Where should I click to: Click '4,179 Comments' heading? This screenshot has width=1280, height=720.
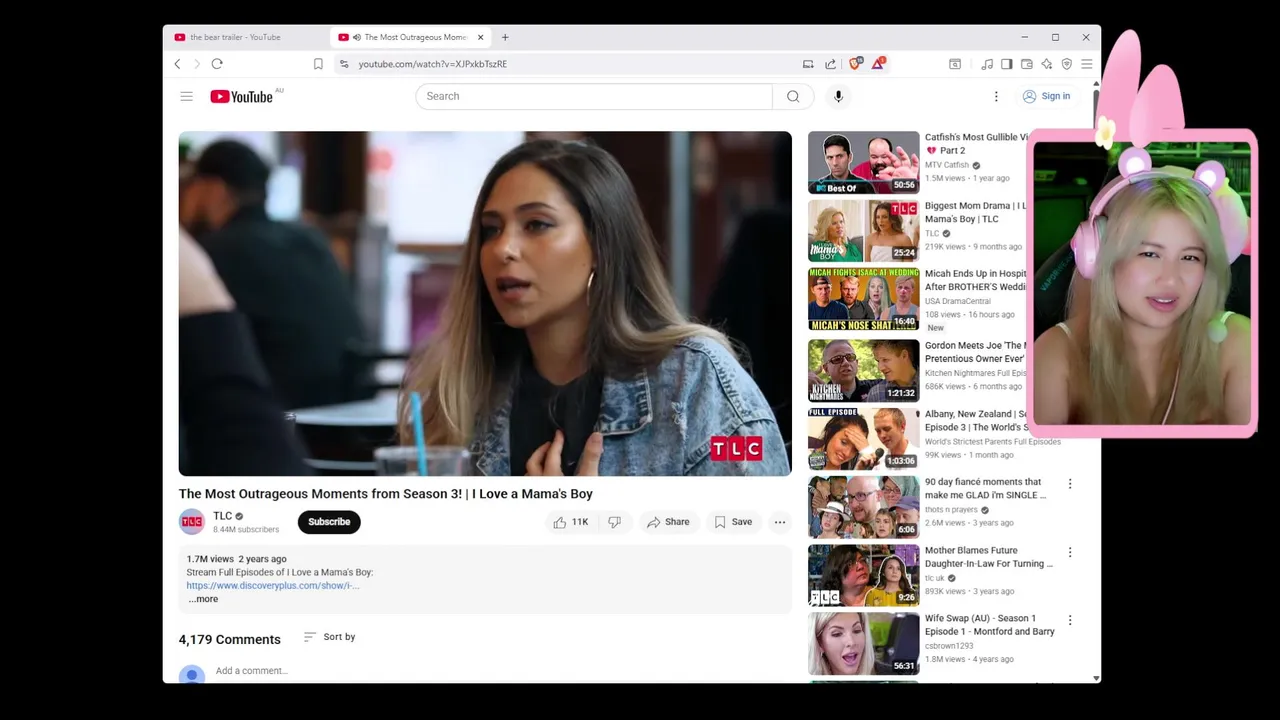coord(230,640)
